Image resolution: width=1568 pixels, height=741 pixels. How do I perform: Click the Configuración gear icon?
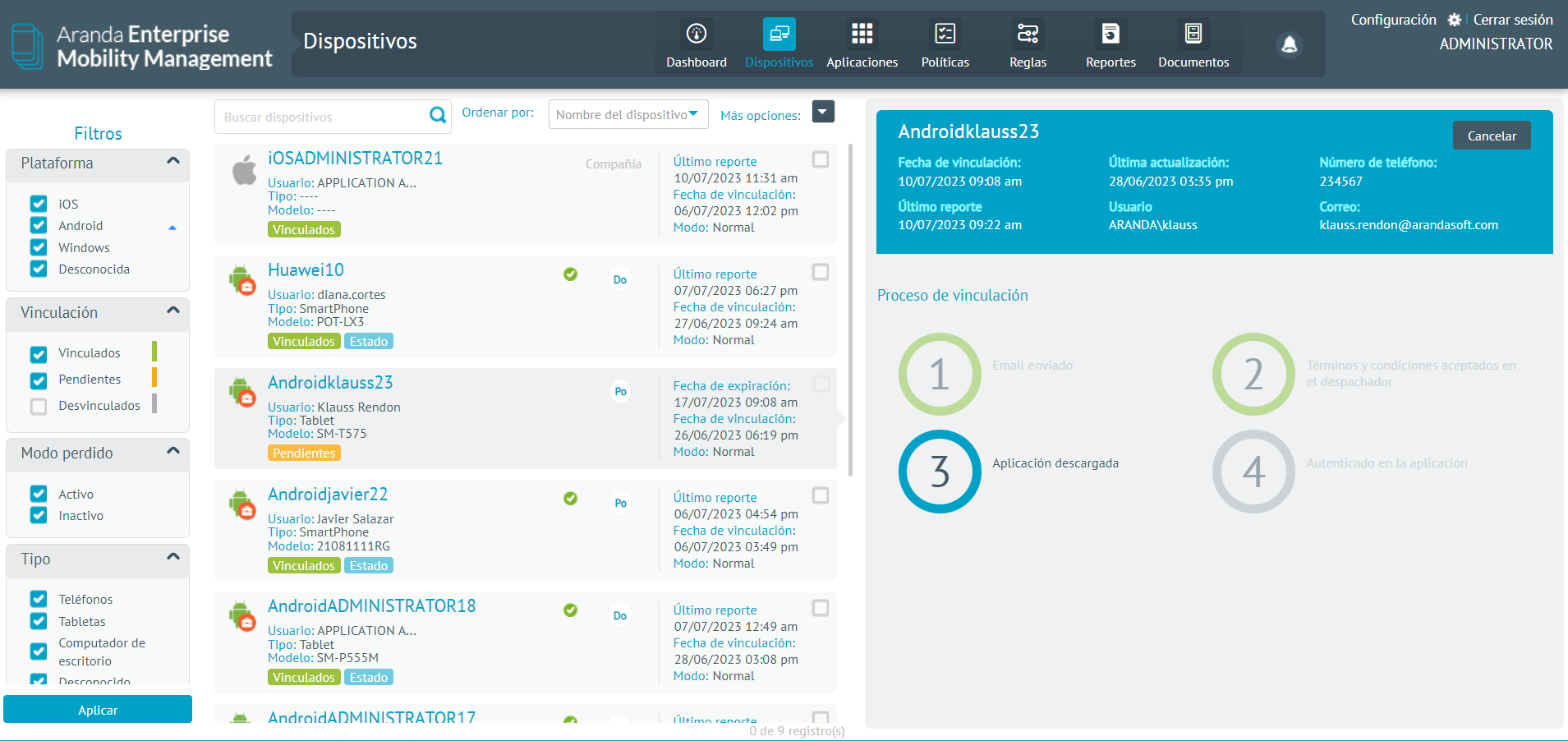point(1455,20)
